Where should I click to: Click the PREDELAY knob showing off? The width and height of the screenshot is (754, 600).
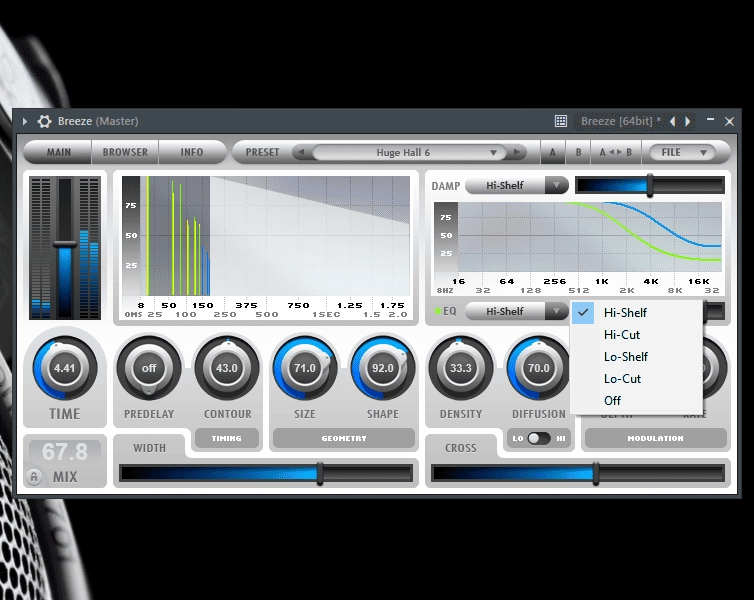[x=149, y=368]
